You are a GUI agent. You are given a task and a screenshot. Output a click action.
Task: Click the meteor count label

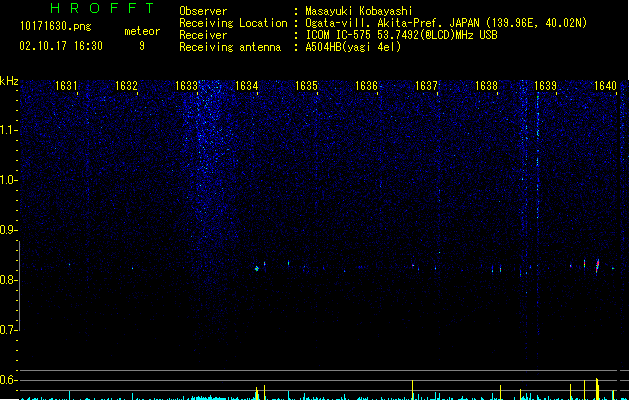[x=142, y=31]
